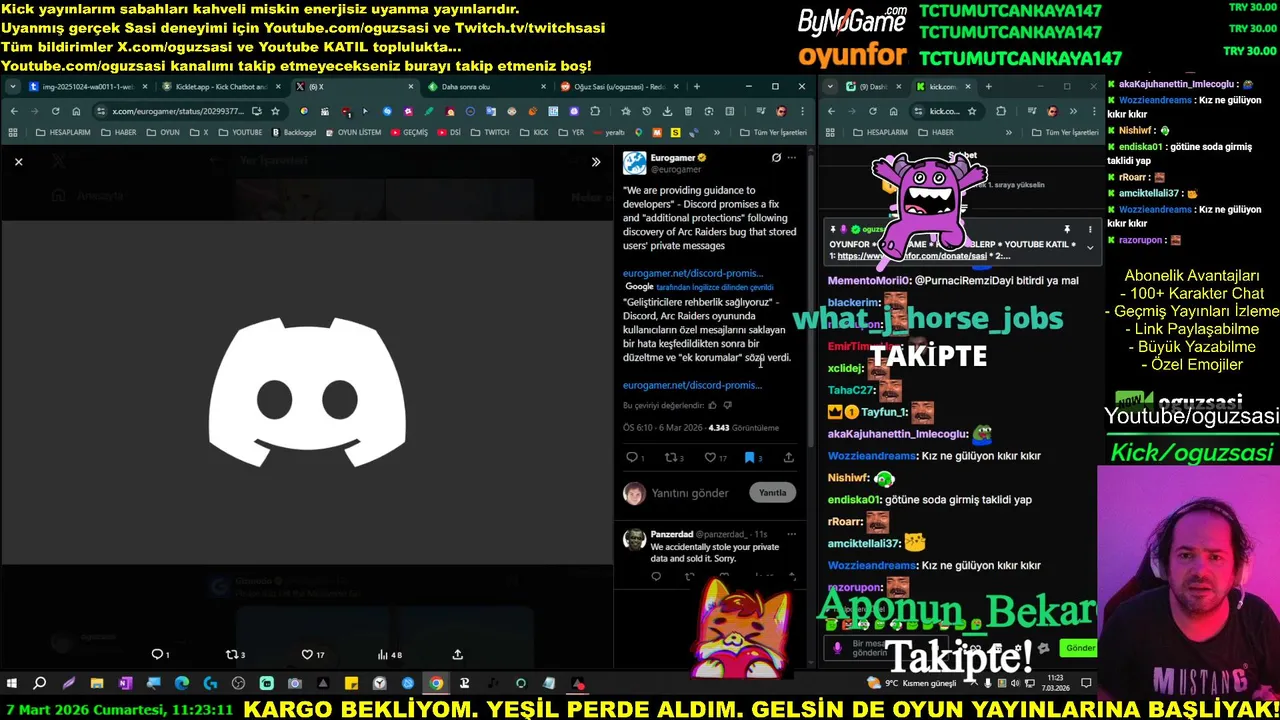Open the HESAPLARIM bookmark folder in left browser
The image size is (1280, 720).
[65, 132]
